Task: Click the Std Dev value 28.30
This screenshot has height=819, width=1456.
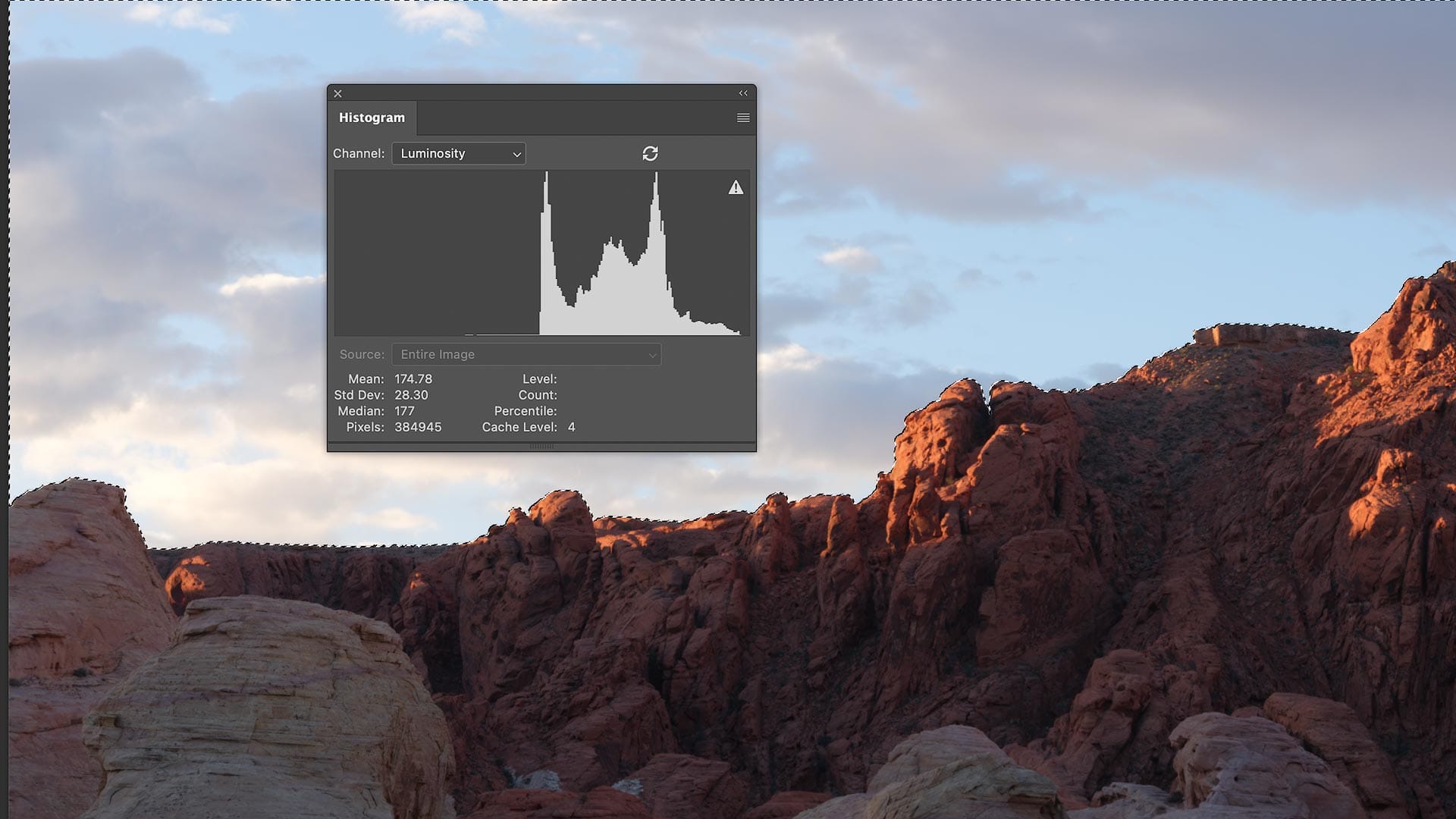Action: pyautogui.click(x=411, y=395)
